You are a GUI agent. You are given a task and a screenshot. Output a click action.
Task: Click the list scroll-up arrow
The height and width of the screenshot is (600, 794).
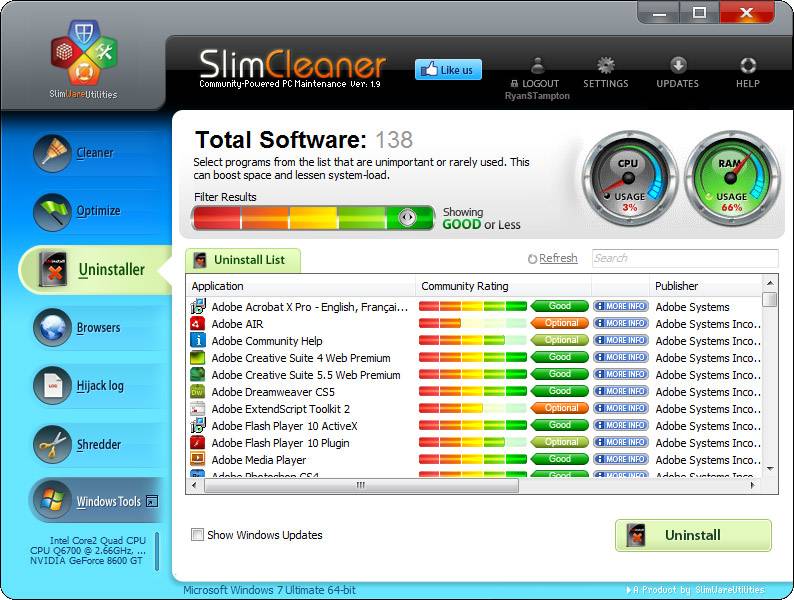770,283
